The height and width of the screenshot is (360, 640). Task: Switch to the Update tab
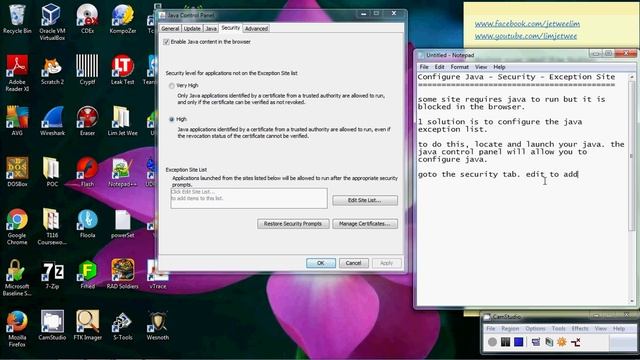[x=192, y=29]
